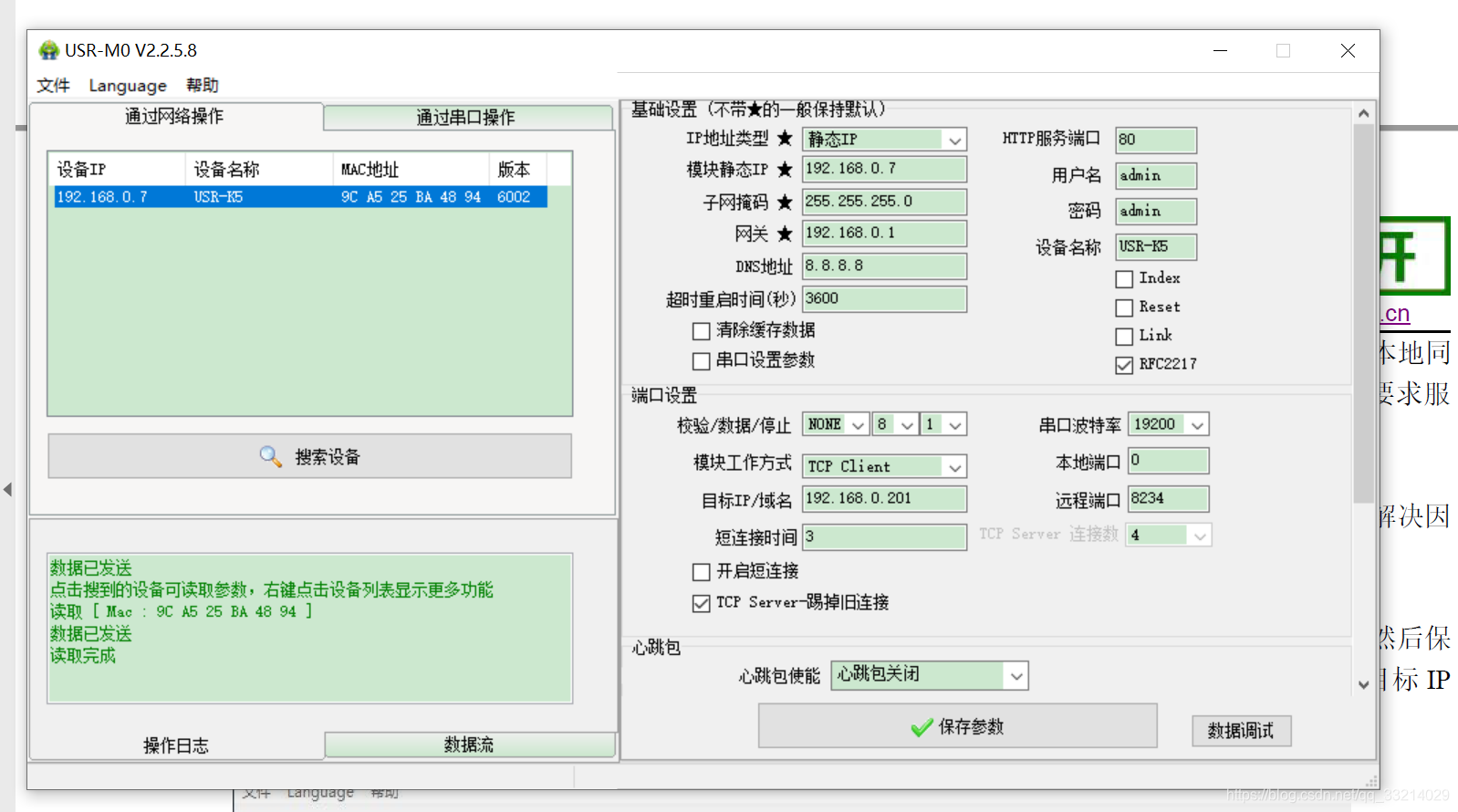The height and width of the screenshot is (812, 1458).
Task: Toggle 清除缓存数据 checkbox
Action: click(x=701, y=331)
